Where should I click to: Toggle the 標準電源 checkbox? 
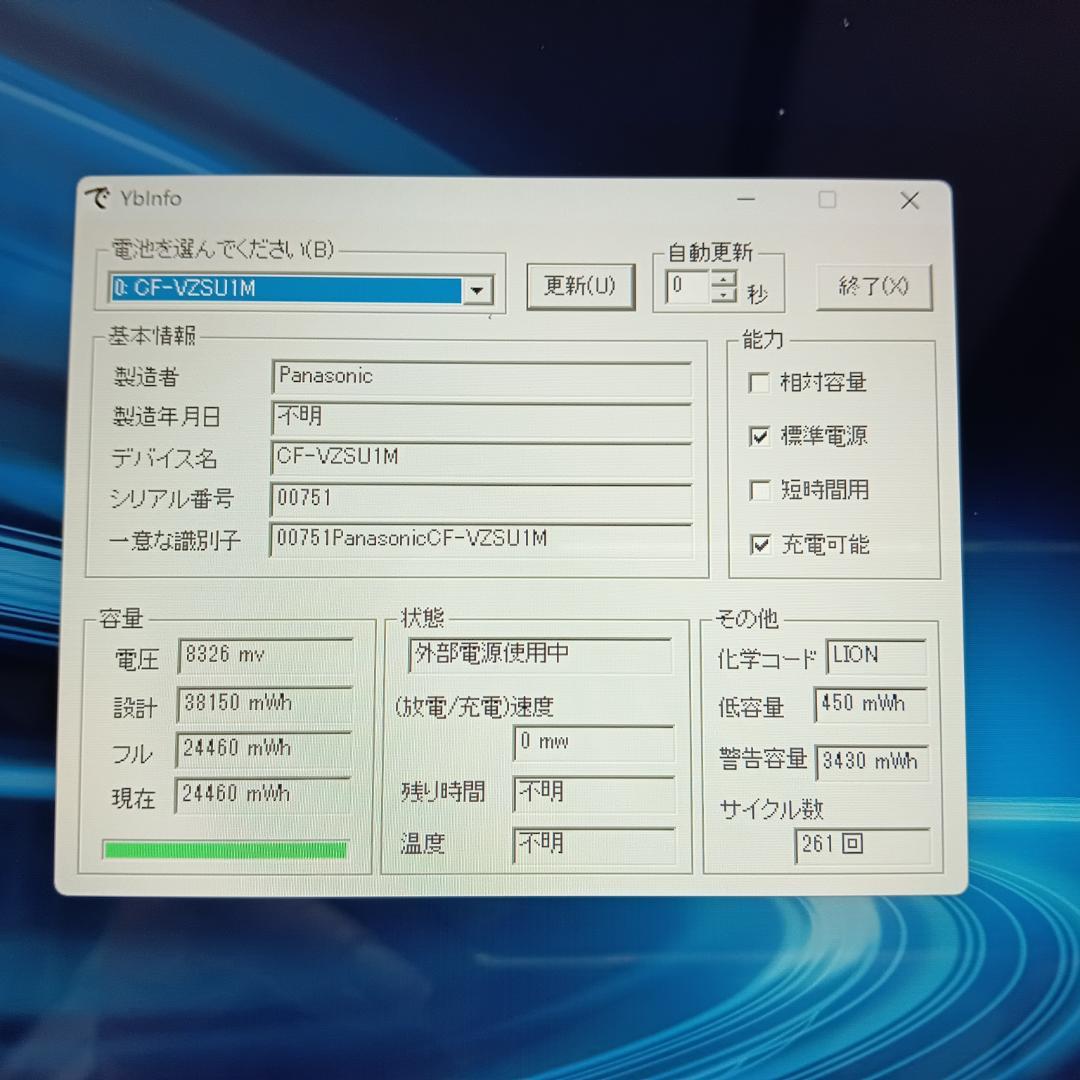[759, 436]
